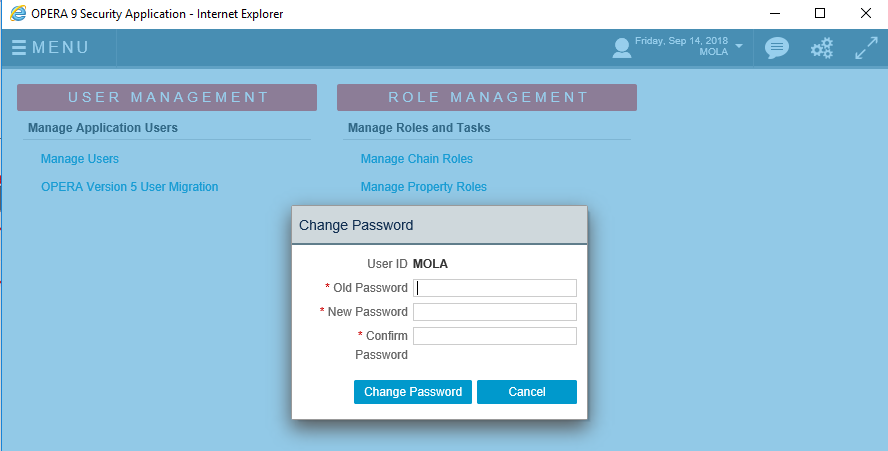The image size is (888, 451).
Task: Open the chat message bubble icon
Action: click(x=776, y=48)
